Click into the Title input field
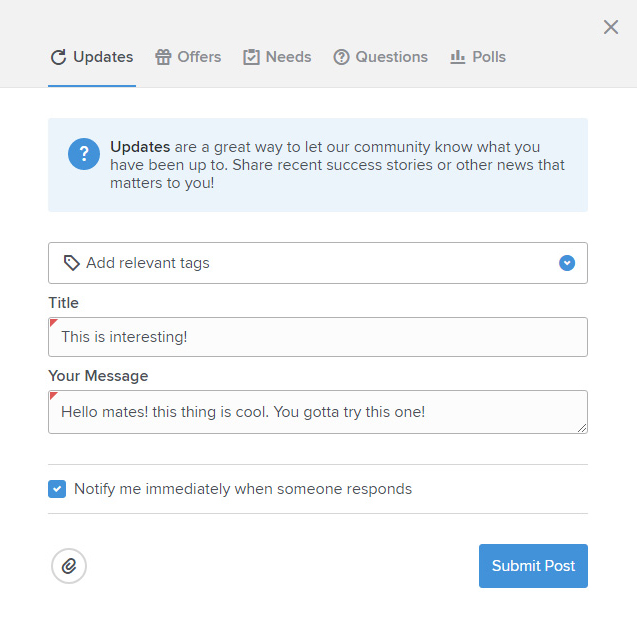The image size is (637, 617). 318,337
